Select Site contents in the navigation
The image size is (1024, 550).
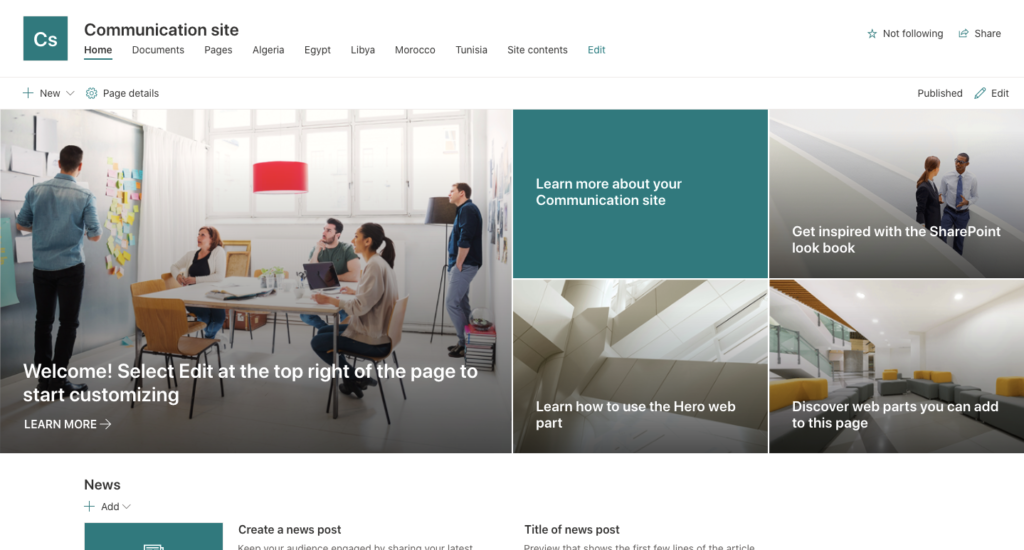tap(537, 50)
